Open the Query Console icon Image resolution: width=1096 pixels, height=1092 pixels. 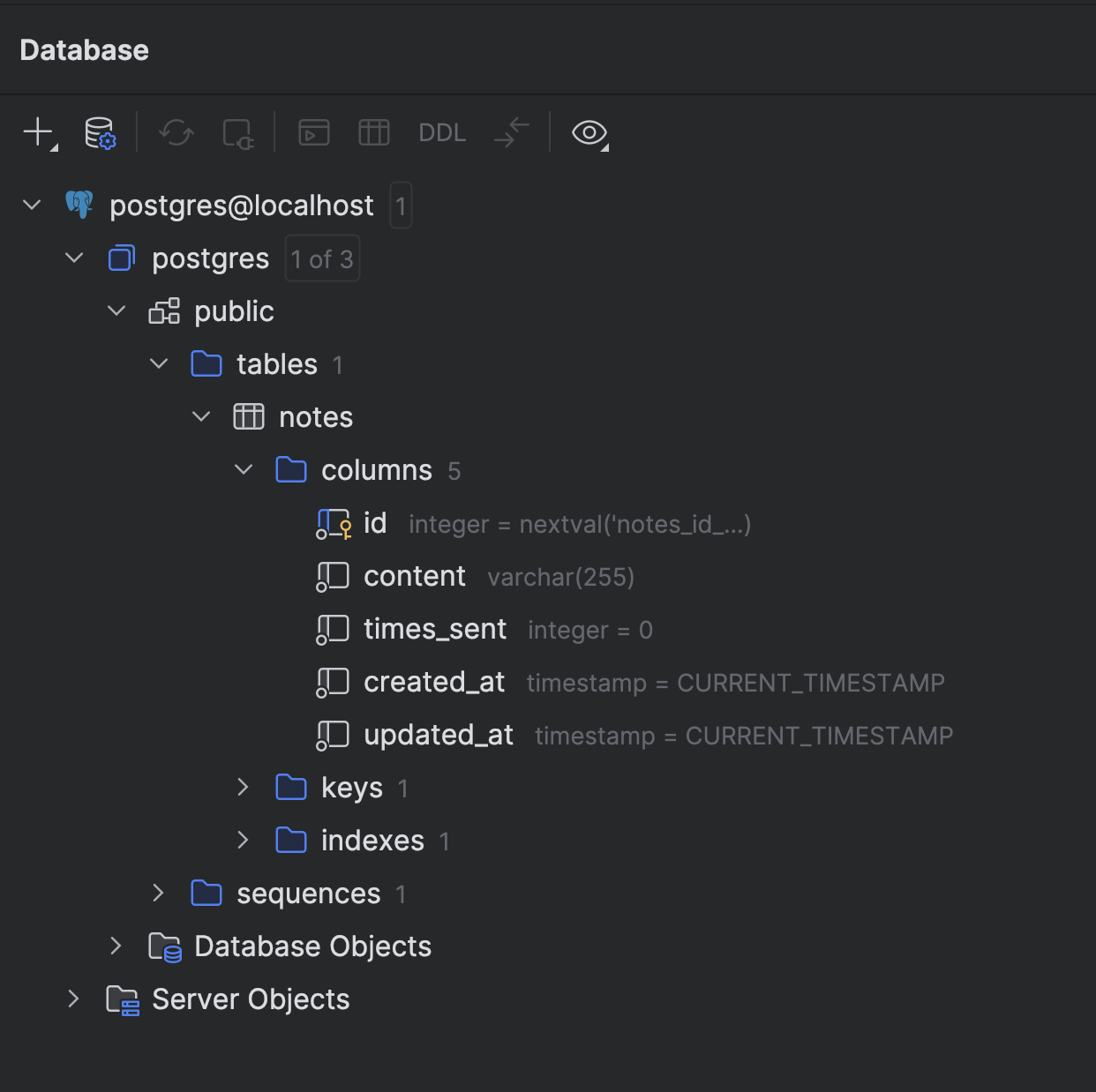coord(312,132)
